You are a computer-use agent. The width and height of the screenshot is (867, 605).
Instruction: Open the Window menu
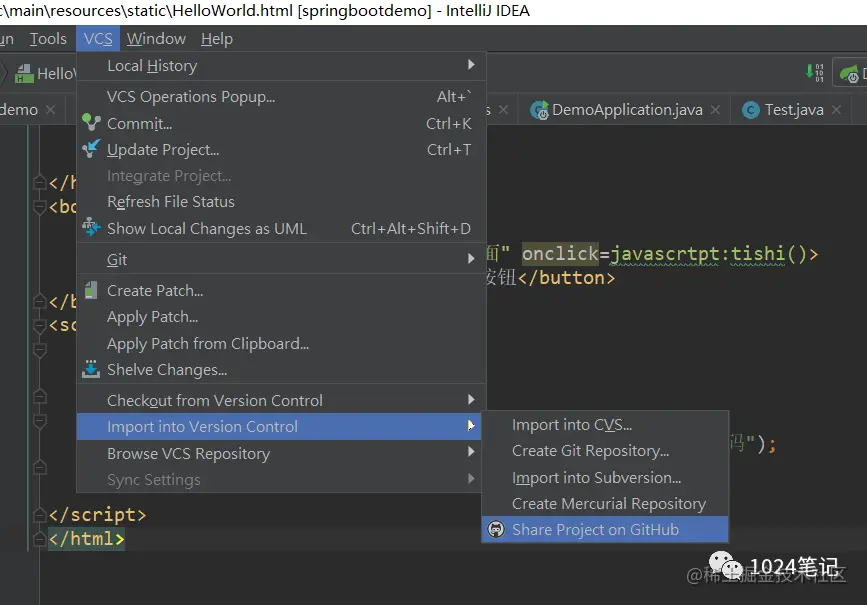click(x=156, y=39)
